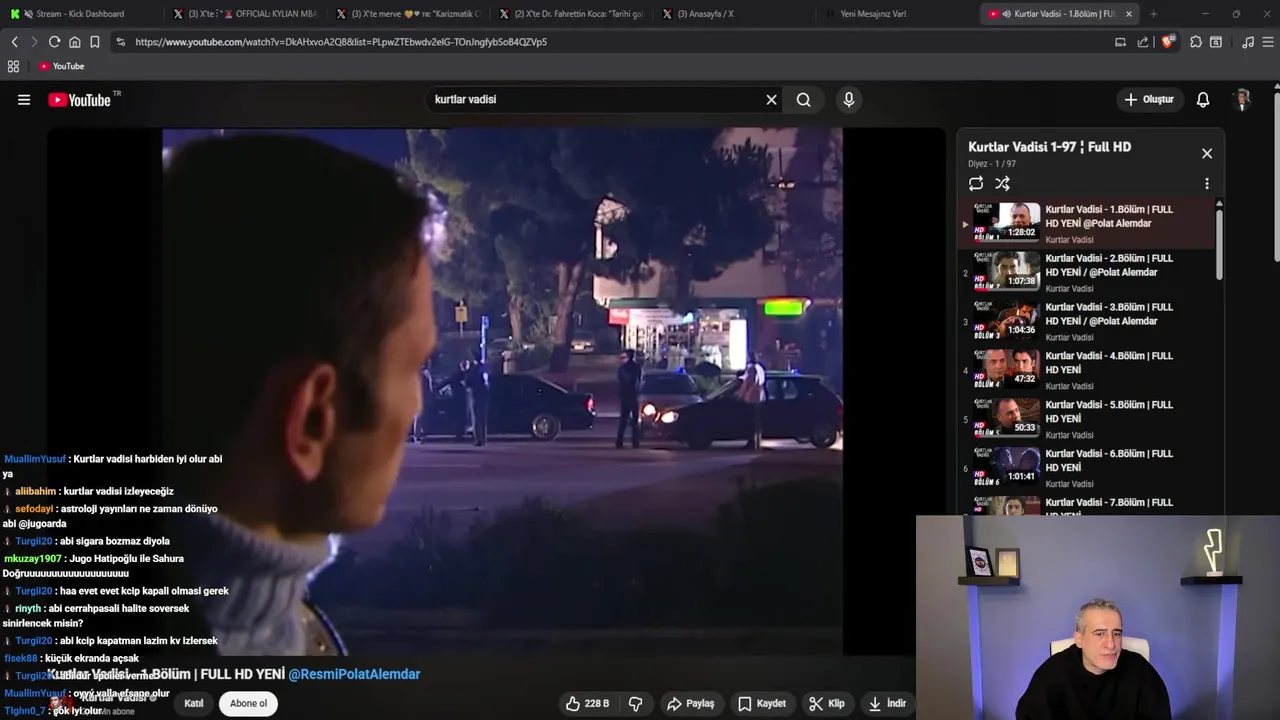
Task: Switch to Yeni Mesajınız Var! tab
Action: [897, 14]
